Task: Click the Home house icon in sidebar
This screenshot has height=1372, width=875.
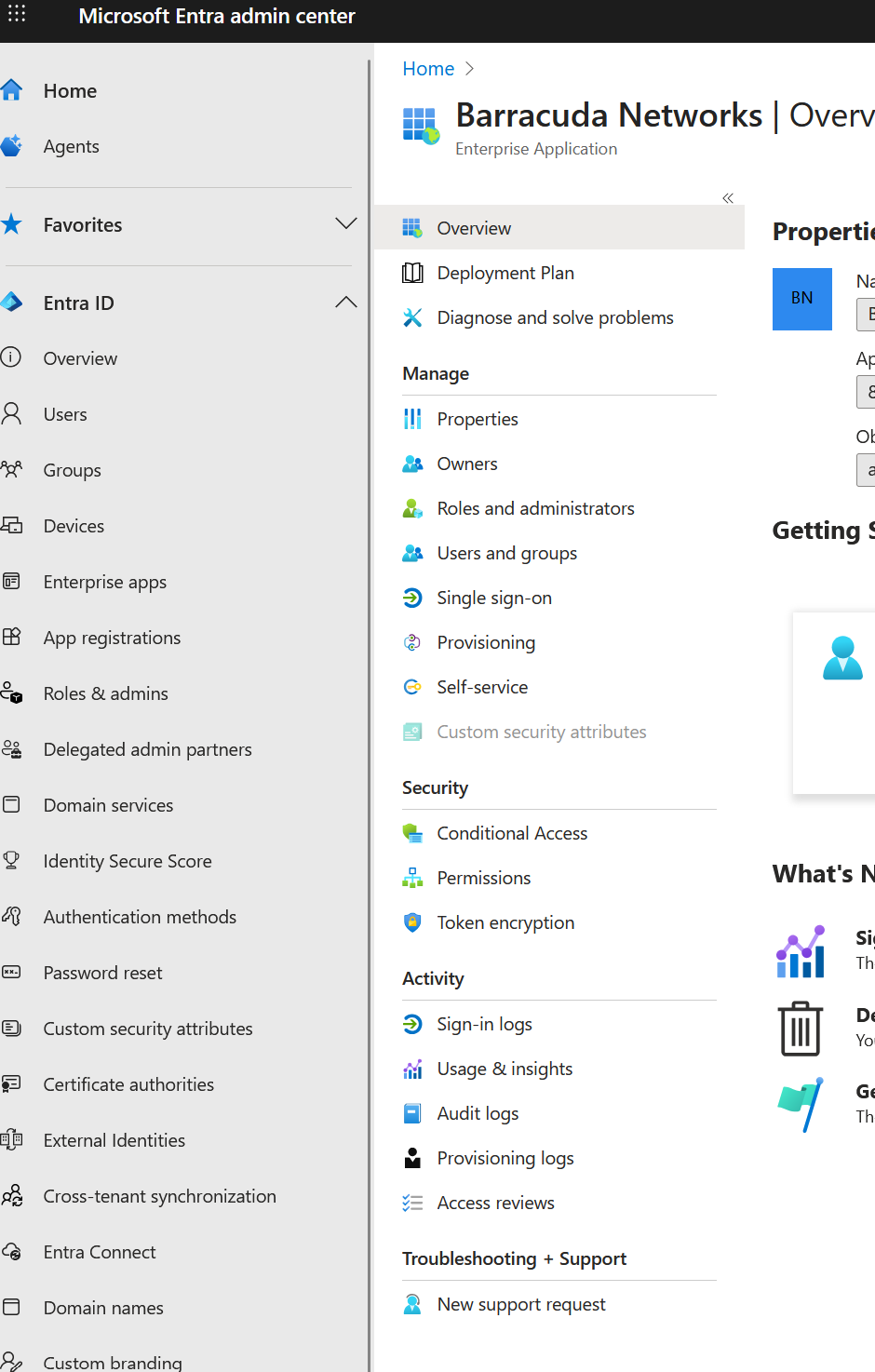Action: (11, 90)
